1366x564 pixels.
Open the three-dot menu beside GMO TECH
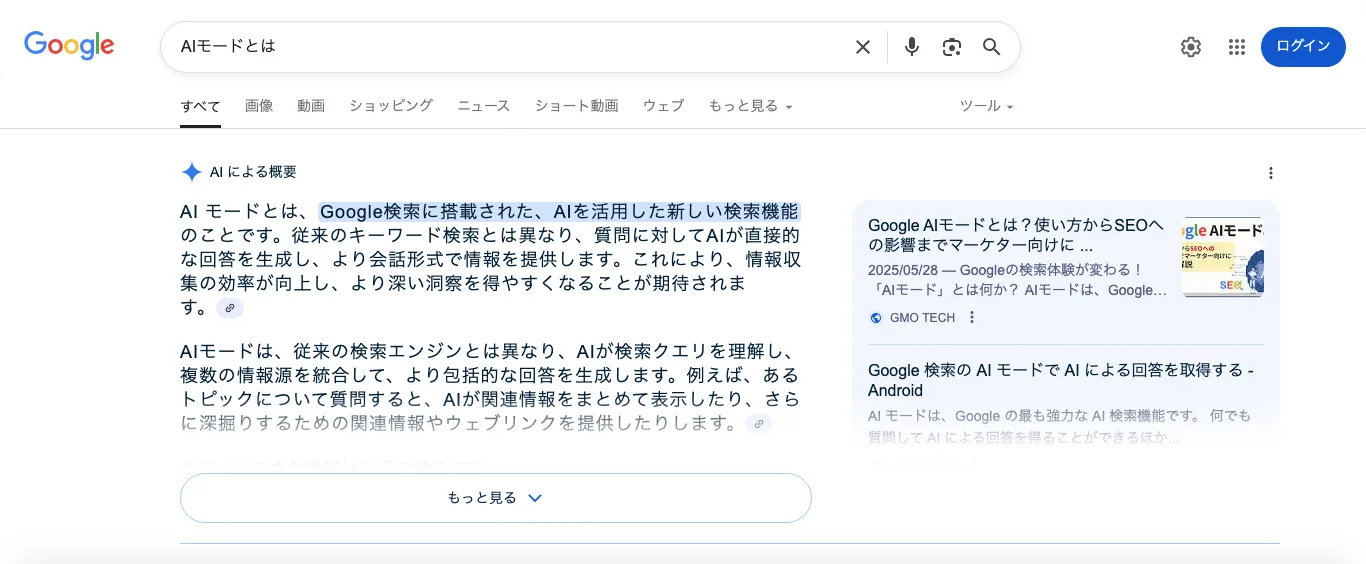coord(972,318)
